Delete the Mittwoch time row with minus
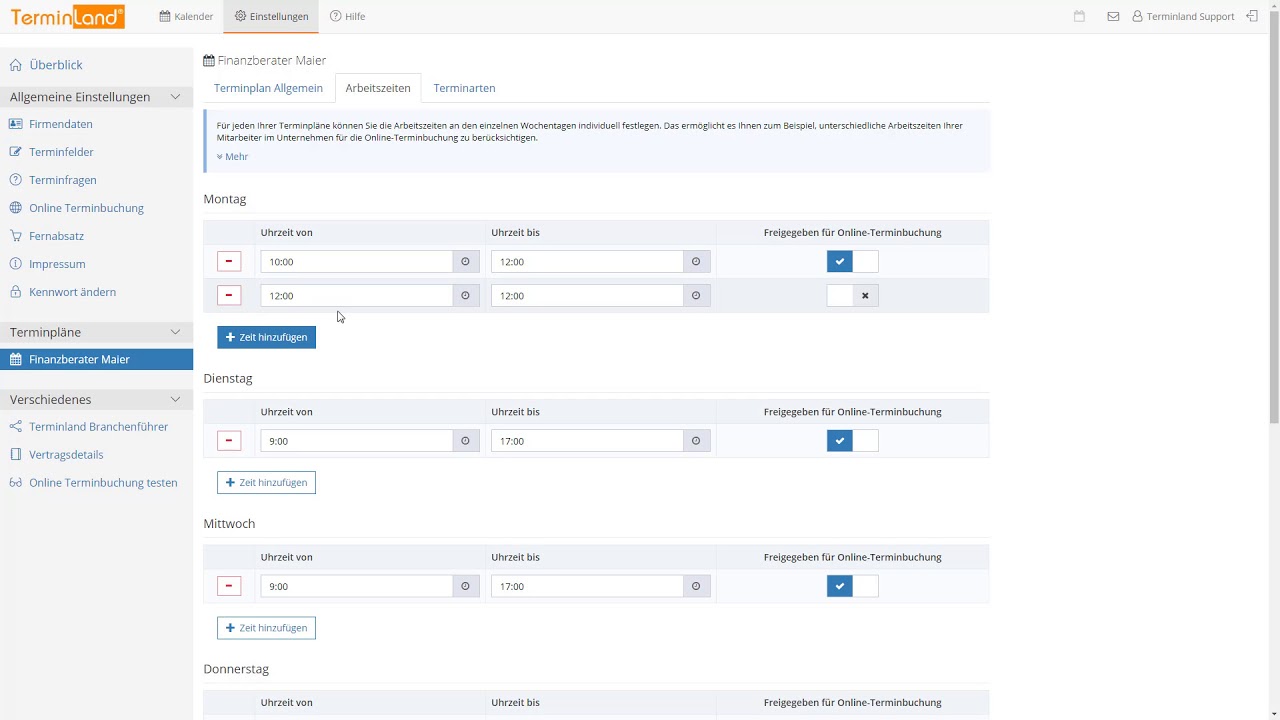This screenshot has height=720, width=1280. click(x=229, y=586)
